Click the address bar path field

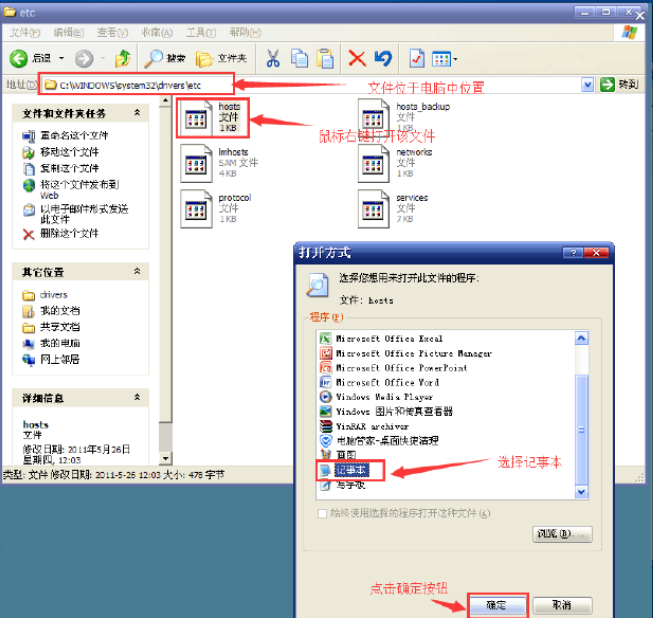(310, 85)
